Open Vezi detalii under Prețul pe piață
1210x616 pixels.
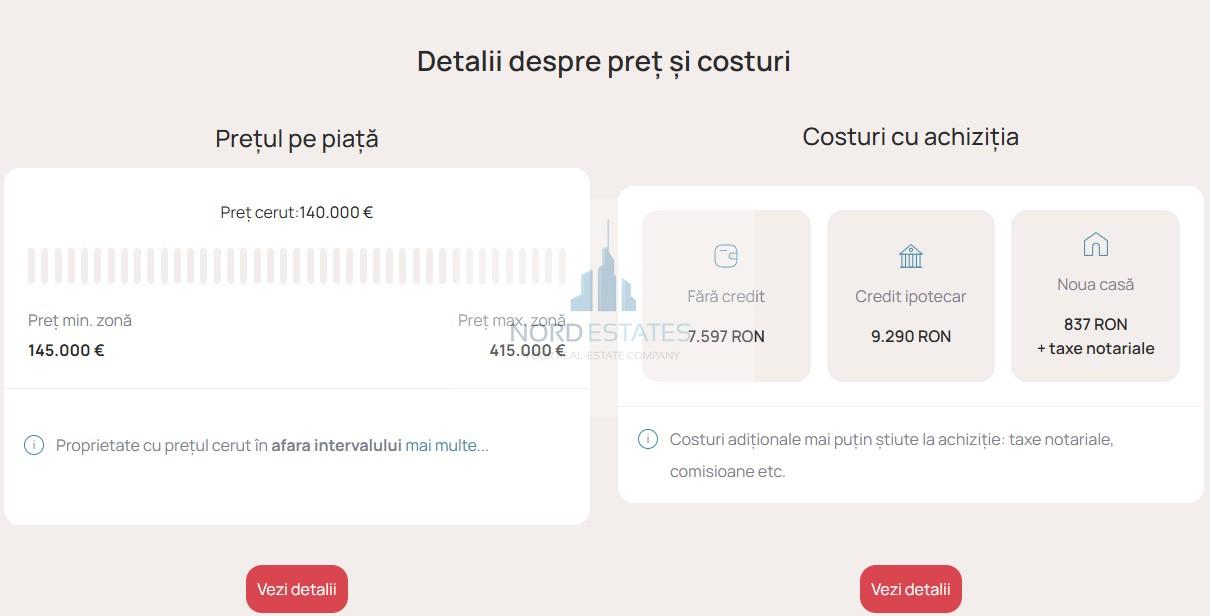point(297,589)
